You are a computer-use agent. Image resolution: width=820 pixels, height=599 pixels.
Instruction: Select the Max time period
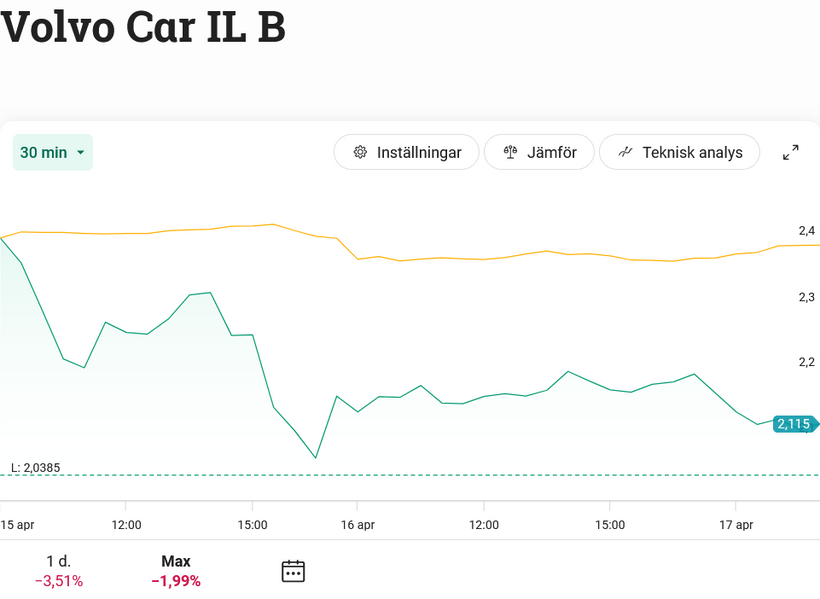[176, 571]
